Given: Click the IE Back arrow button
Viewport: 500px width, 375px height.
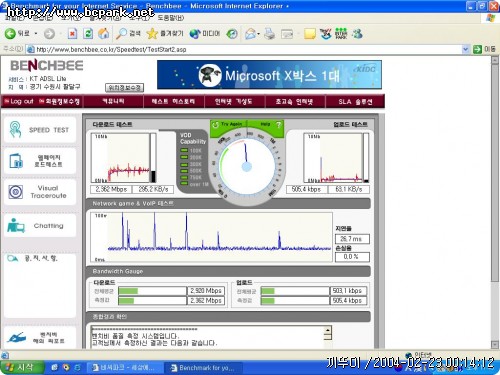Looking at the screenshot, I should pos(10,33).
